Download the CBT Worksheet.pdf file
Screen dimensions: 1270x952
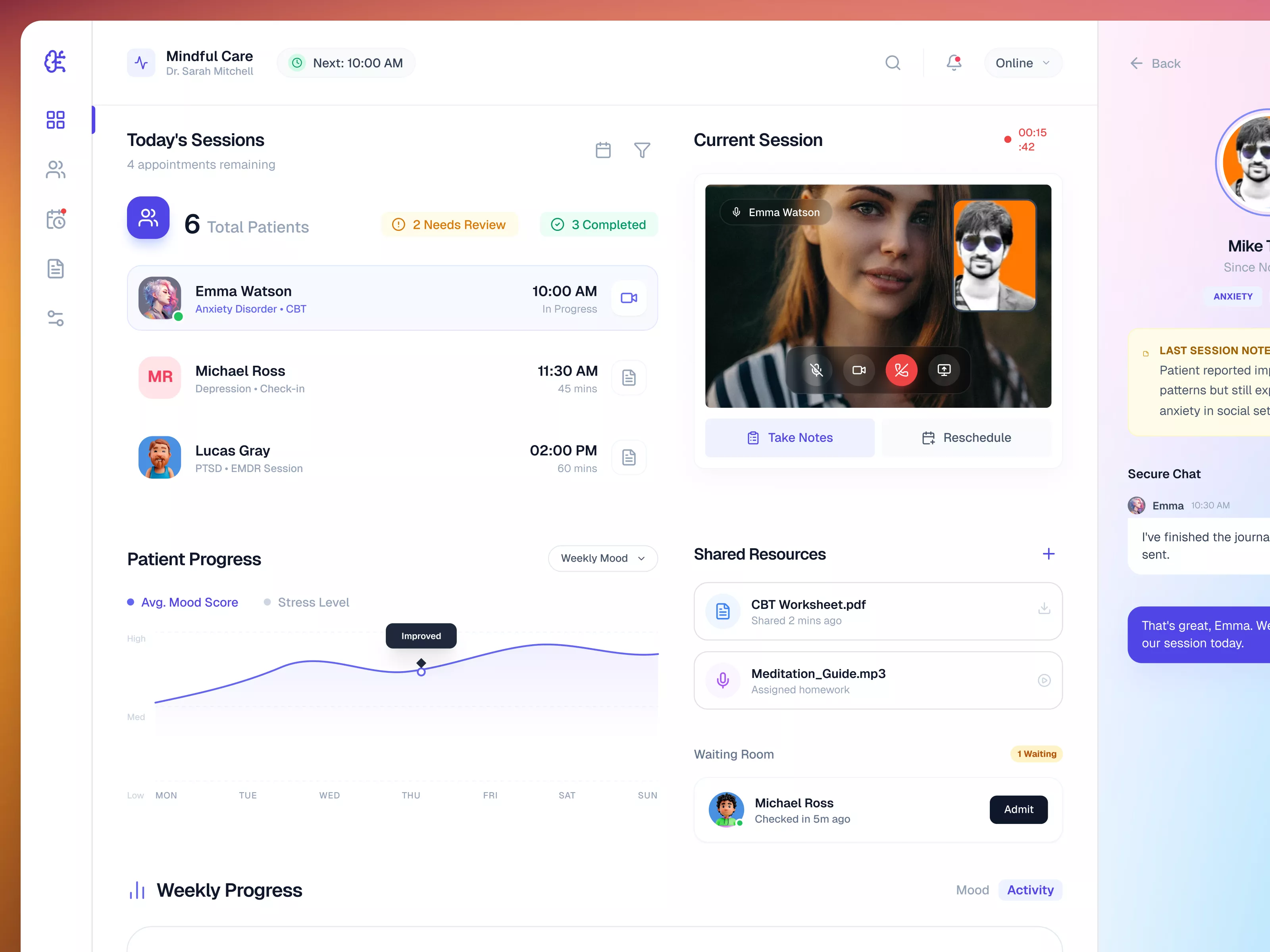[1044, 609]
